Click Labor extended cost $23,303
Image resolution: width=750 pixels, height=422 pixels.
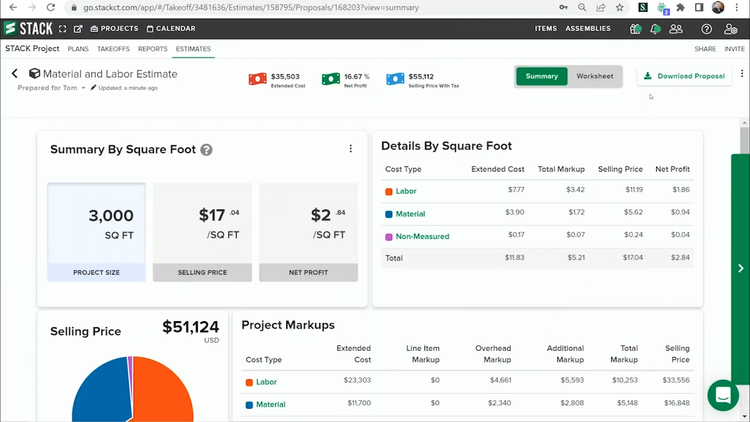tap(357, 380)
